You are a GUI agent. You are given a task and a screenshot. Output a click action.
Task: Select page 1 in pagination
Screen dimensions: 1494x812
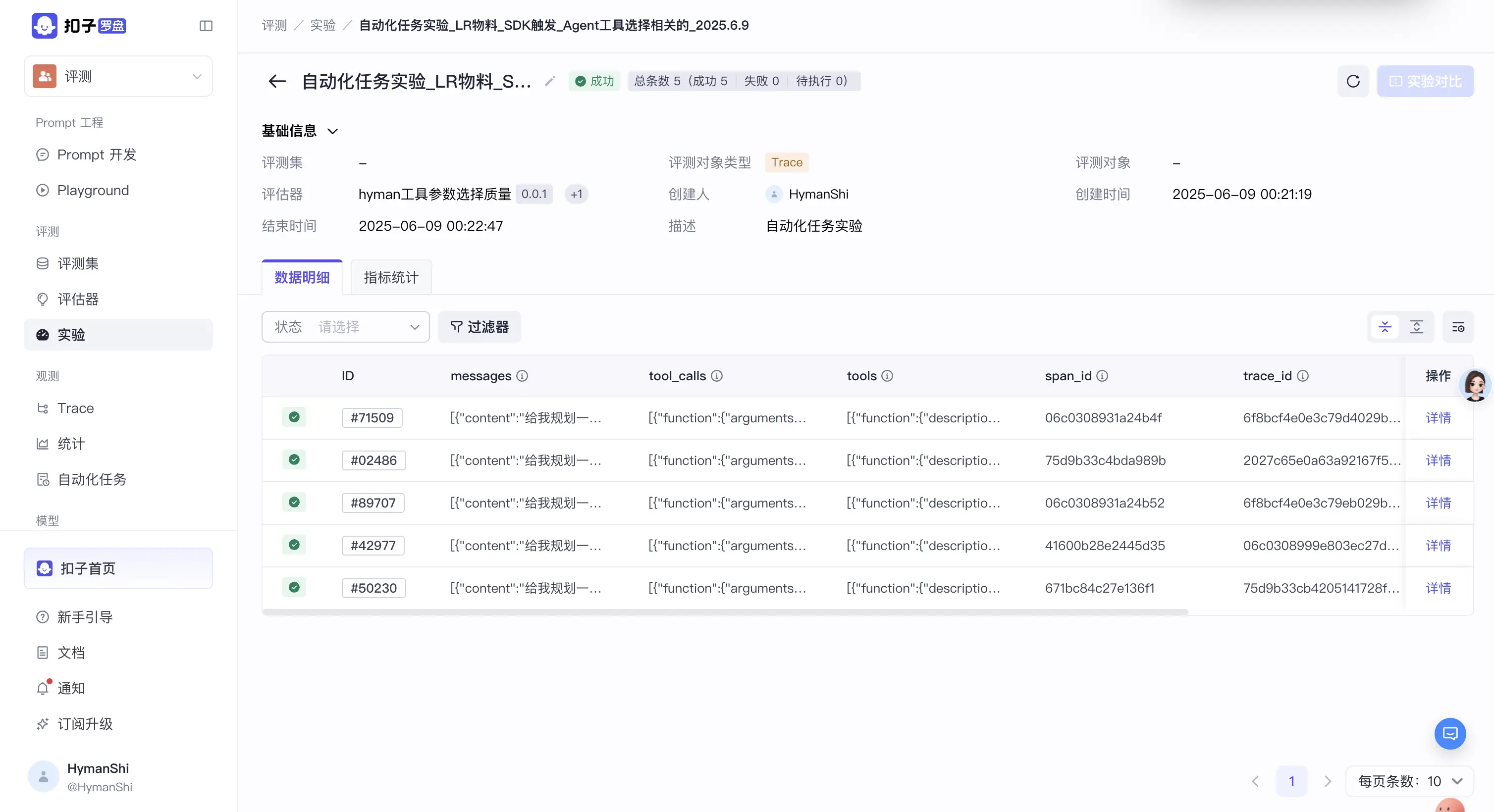tap(1291, 781)
